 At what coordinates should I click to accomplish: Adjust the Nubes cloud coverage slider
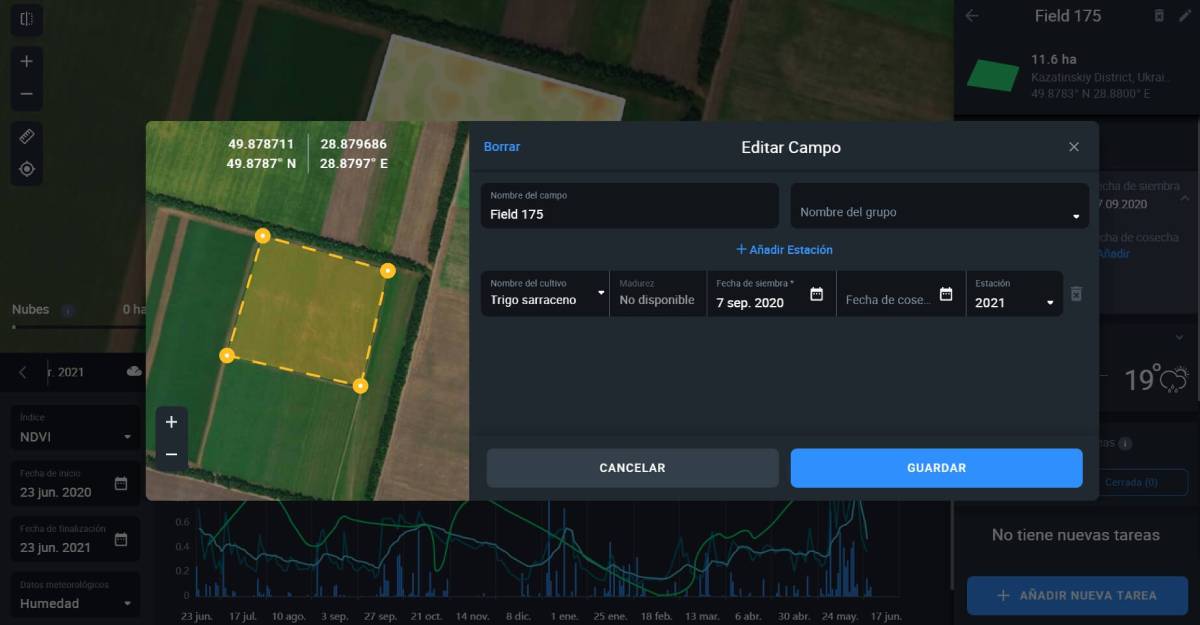tap(13, 326)
